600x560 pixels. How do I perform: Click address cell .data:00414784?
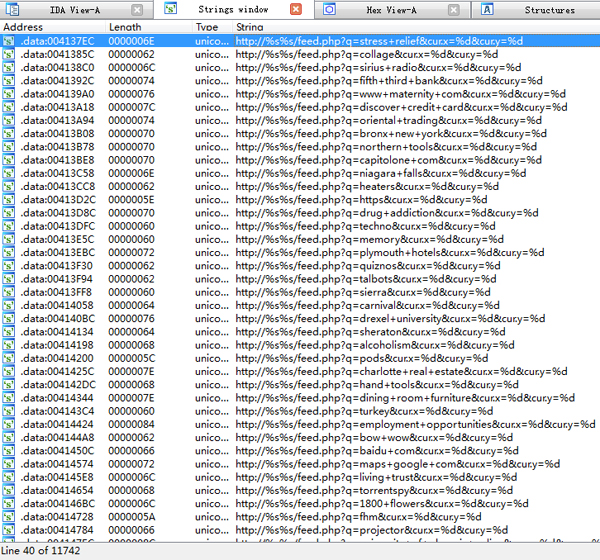click(57, 531)
